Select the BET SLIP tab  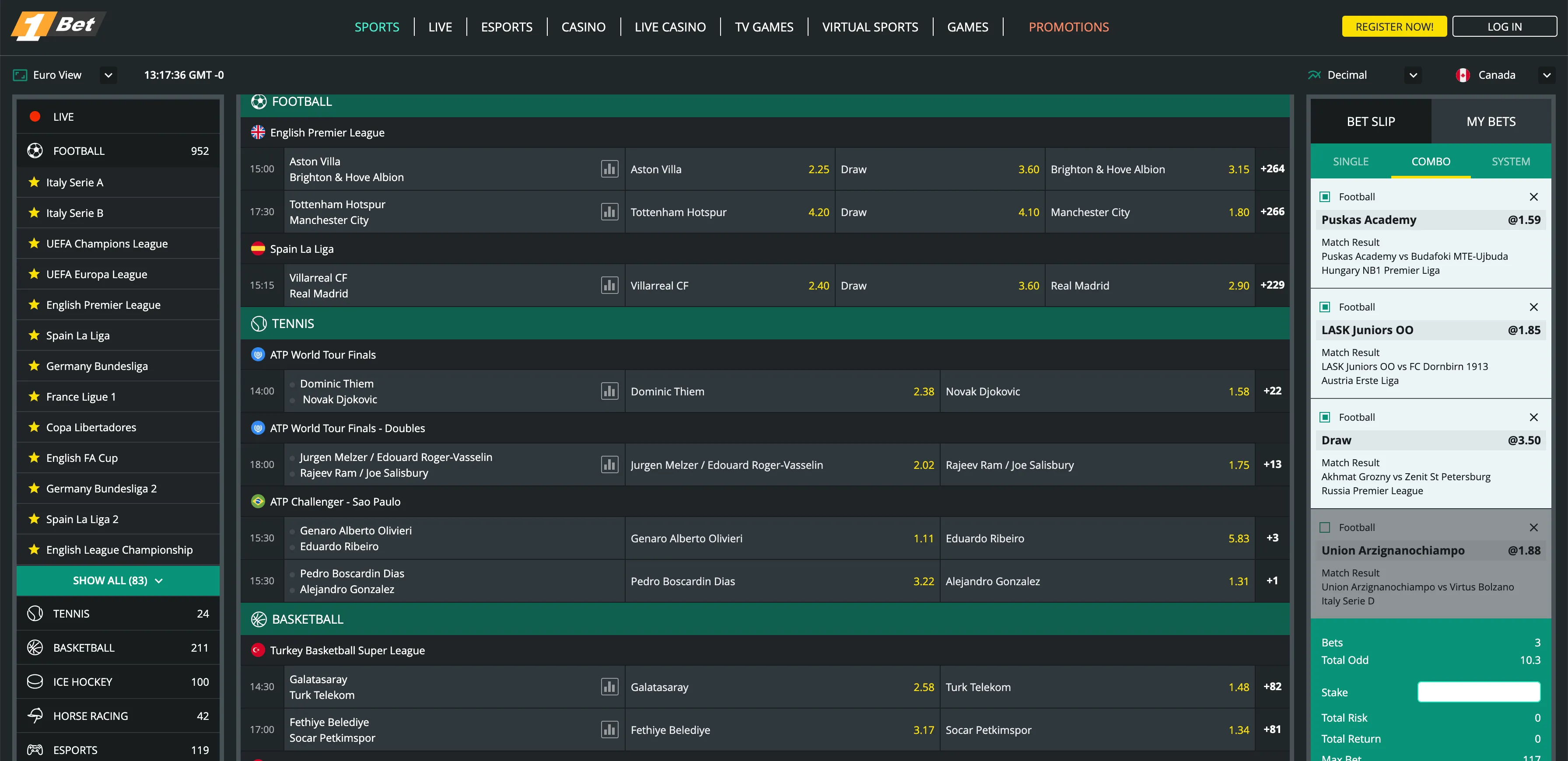click(x=1371, y=121)
